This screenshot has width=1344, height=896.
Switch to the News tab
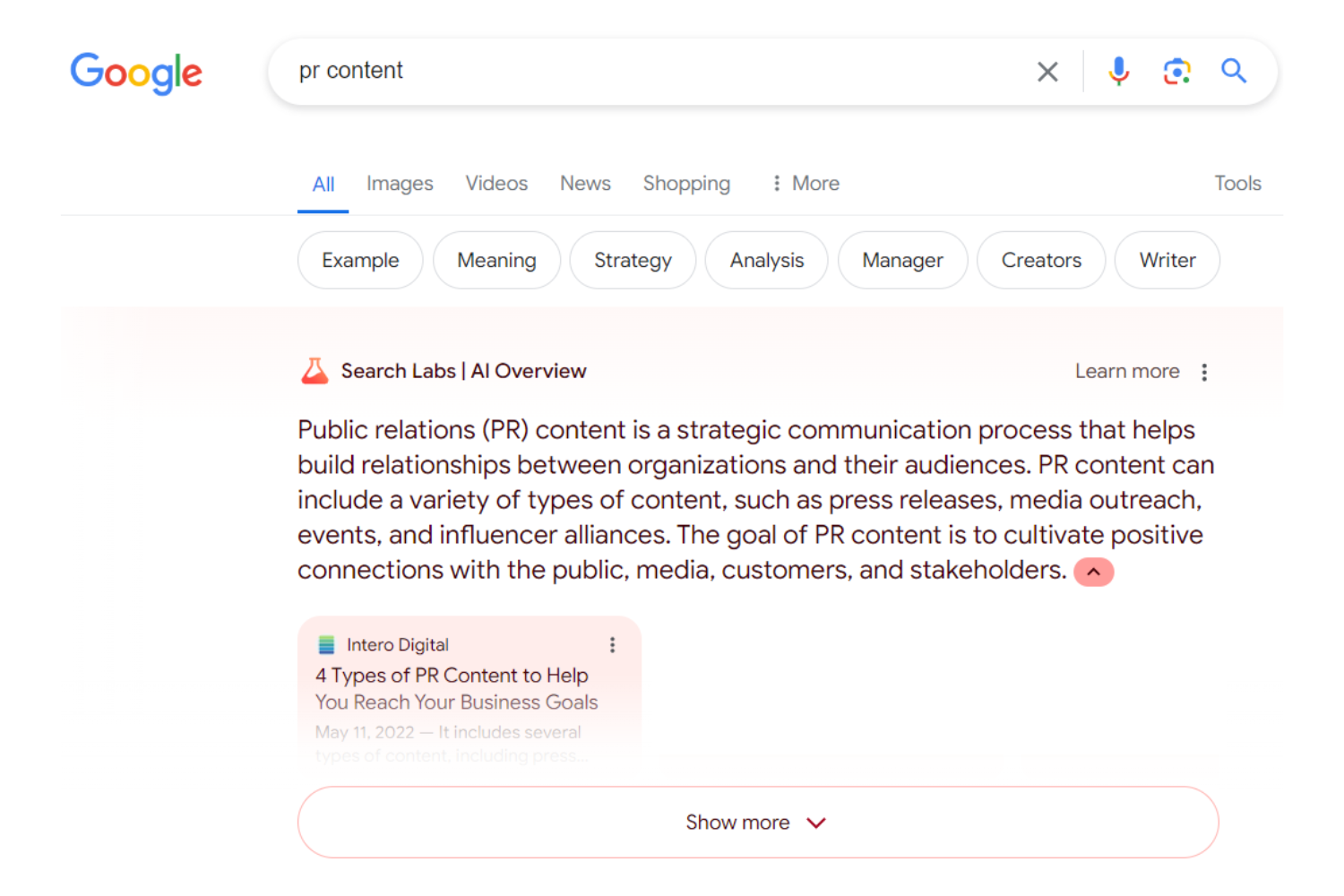585,183
